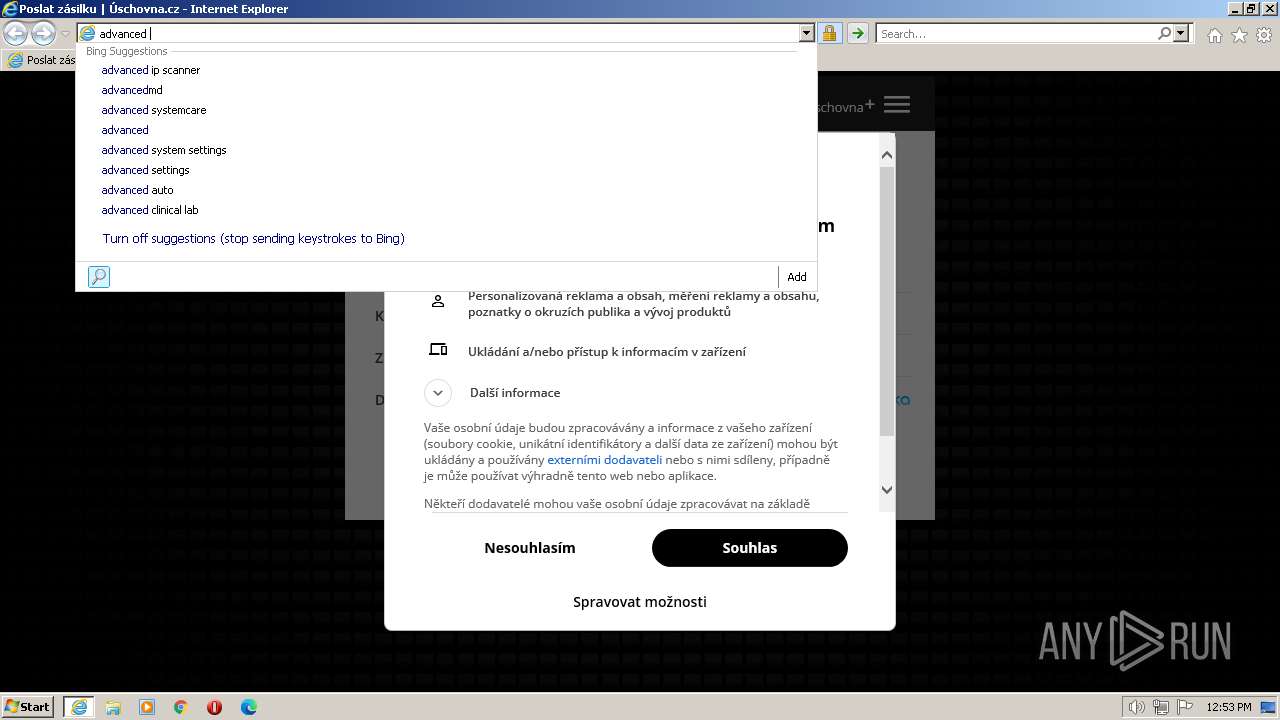Screen dimensions: 1280x720
Task: Click the device storage icon
Action: tap(438, 350)
